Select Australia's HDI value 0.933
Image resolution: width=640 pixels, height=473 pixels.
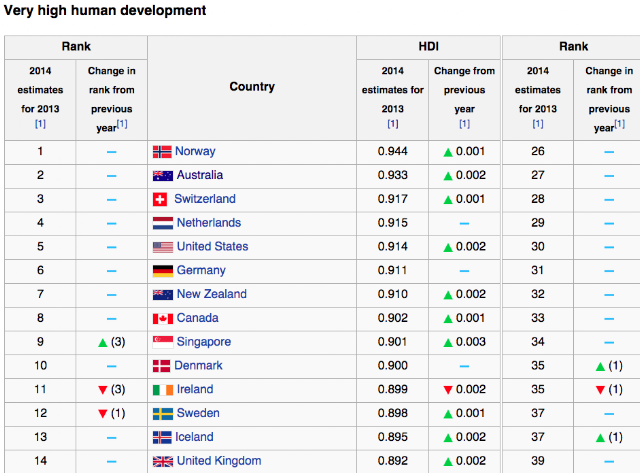pyautogui.click(x=393, y=175)
